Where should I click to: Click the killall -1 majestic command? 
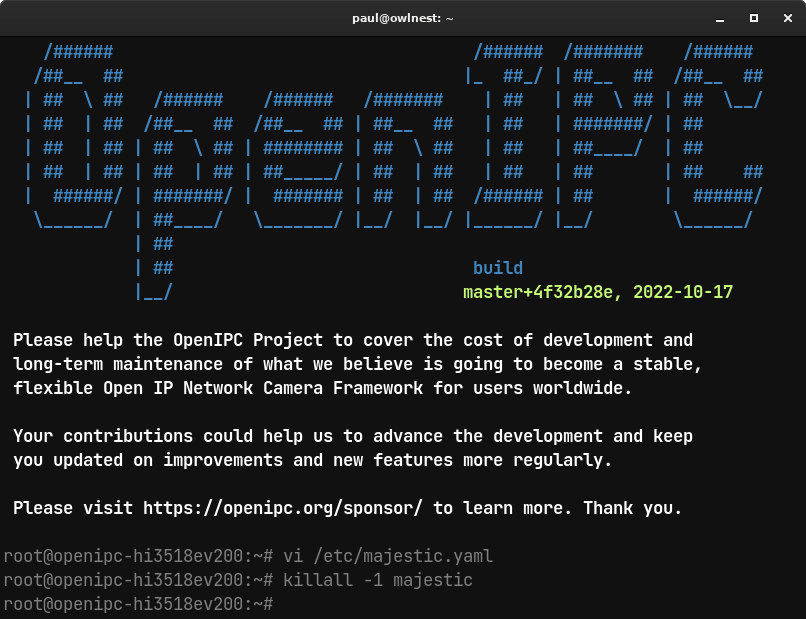378,580
